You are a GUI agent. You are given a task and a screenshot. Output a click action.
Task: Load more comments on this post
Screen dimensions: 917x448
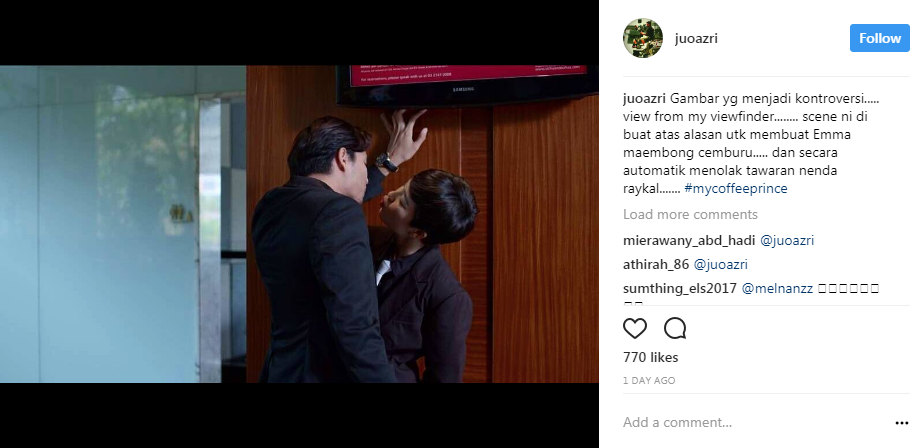690,215
